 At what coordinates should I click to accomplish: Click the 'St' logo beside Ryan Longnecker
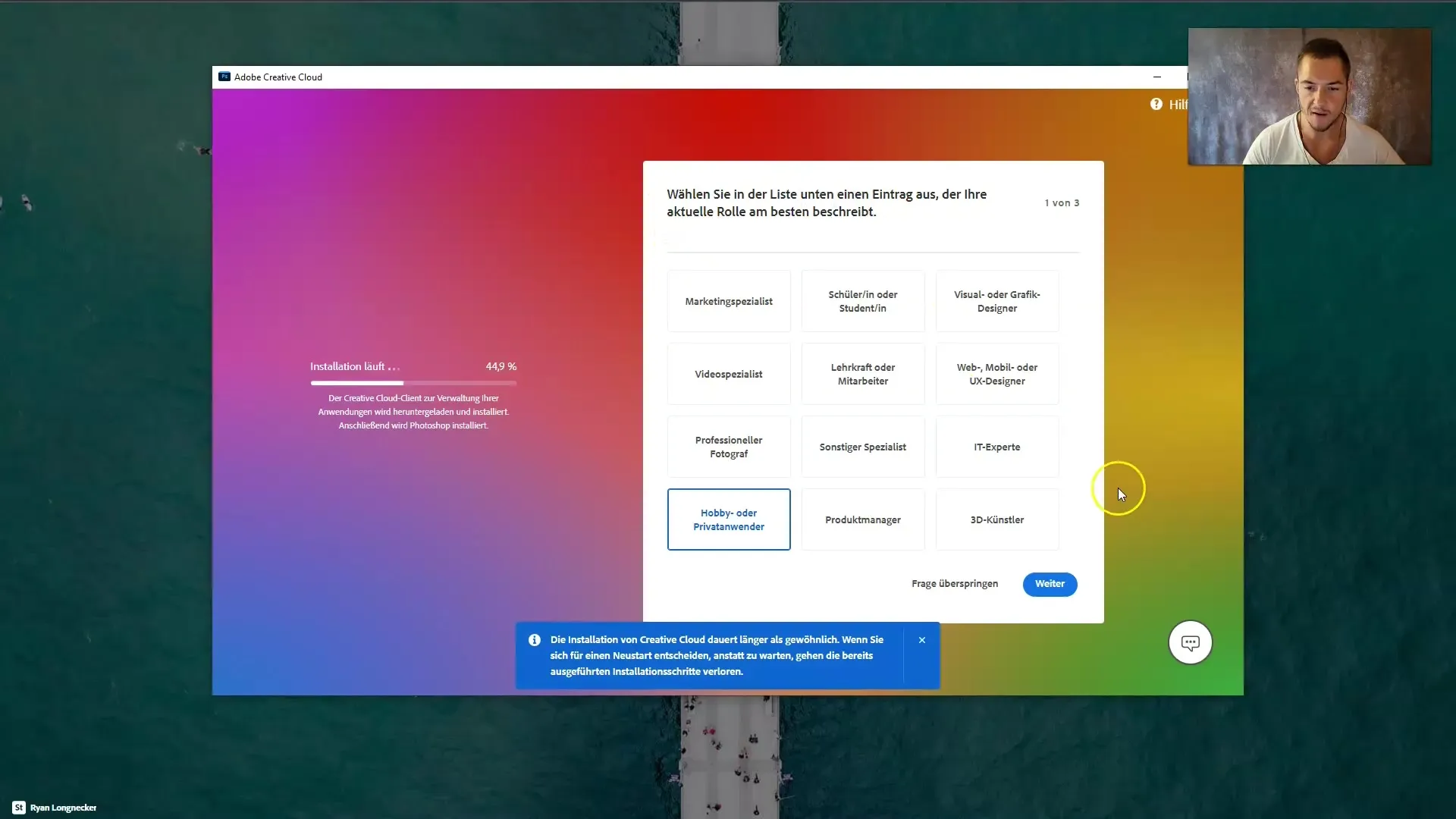point(19,808)
